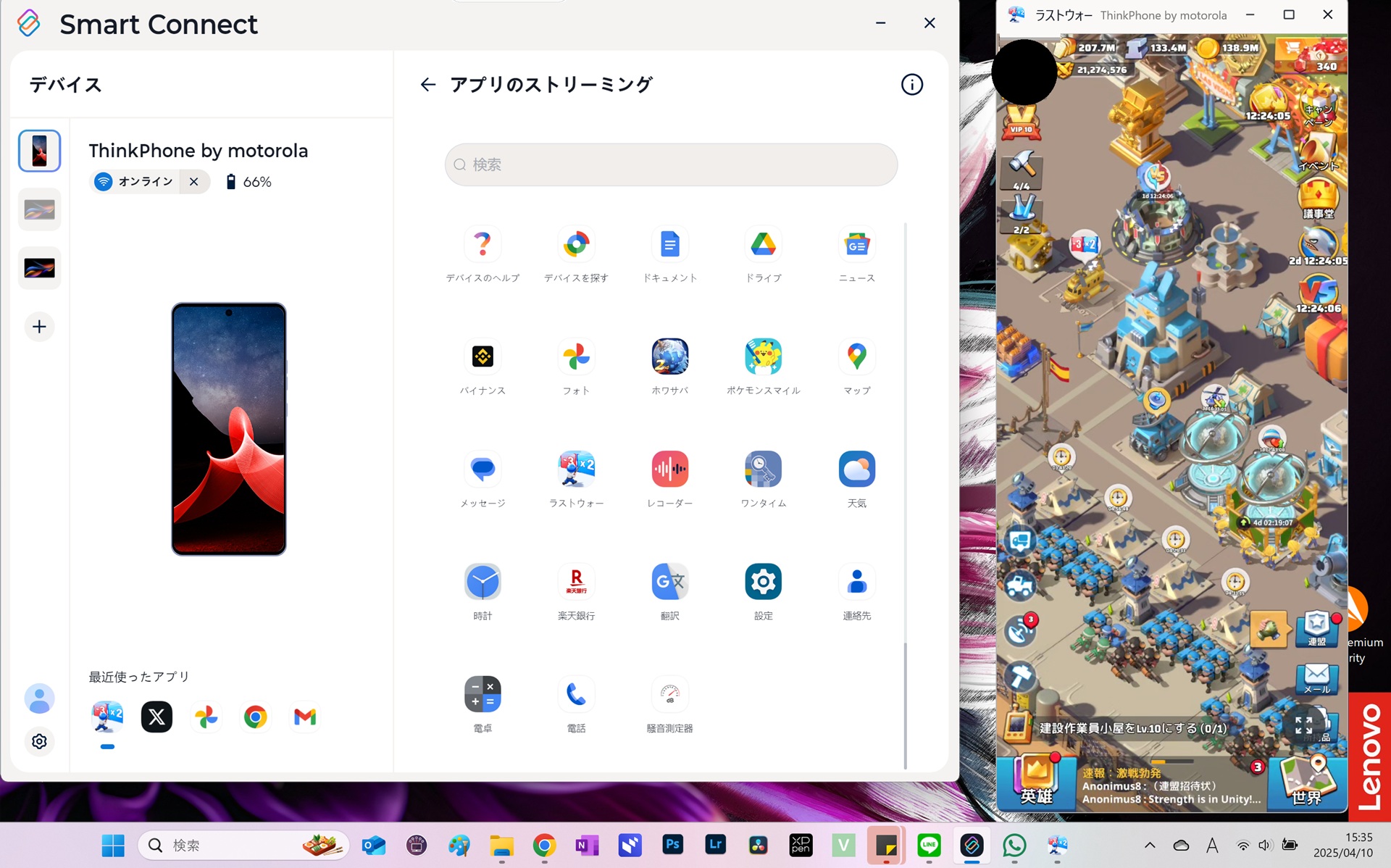Open the 翻訳 app
This screenshot has width=1391, height=868.
(669, 581)
